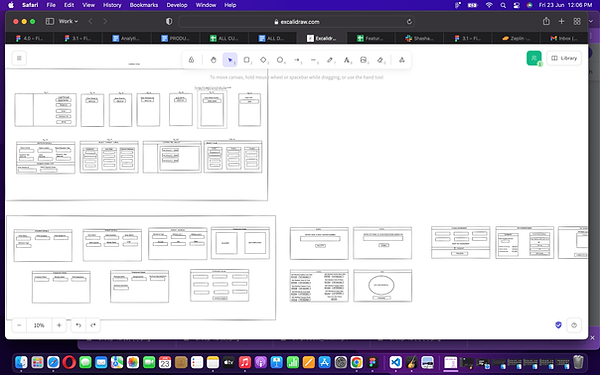Image resolution: width=600 pixels, height=375 pixels.
Task: Open Wi-Fi status menu
Action: 489,5
